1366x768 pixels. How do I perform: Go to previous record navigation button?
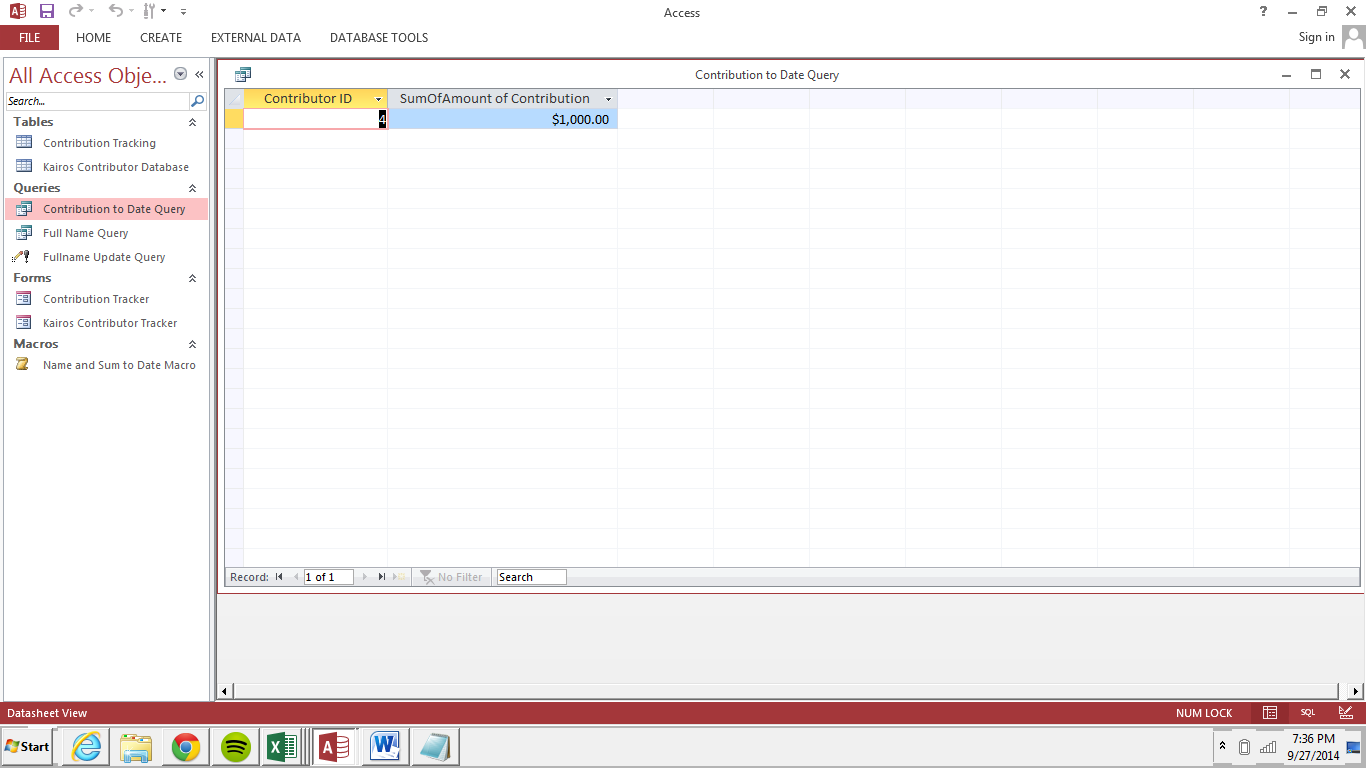pyautogui.click(x=296, y=577)
